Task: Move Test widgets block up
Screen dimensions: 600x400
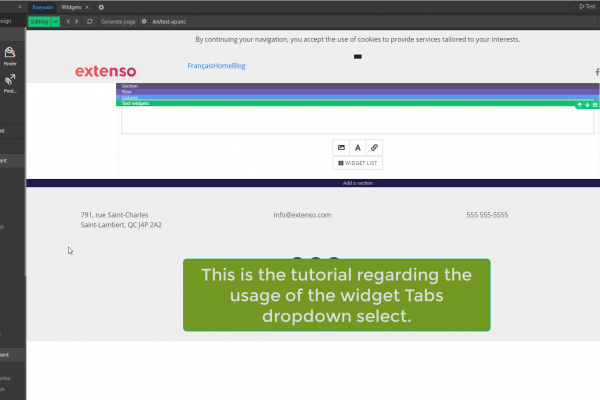Action: 578,104
